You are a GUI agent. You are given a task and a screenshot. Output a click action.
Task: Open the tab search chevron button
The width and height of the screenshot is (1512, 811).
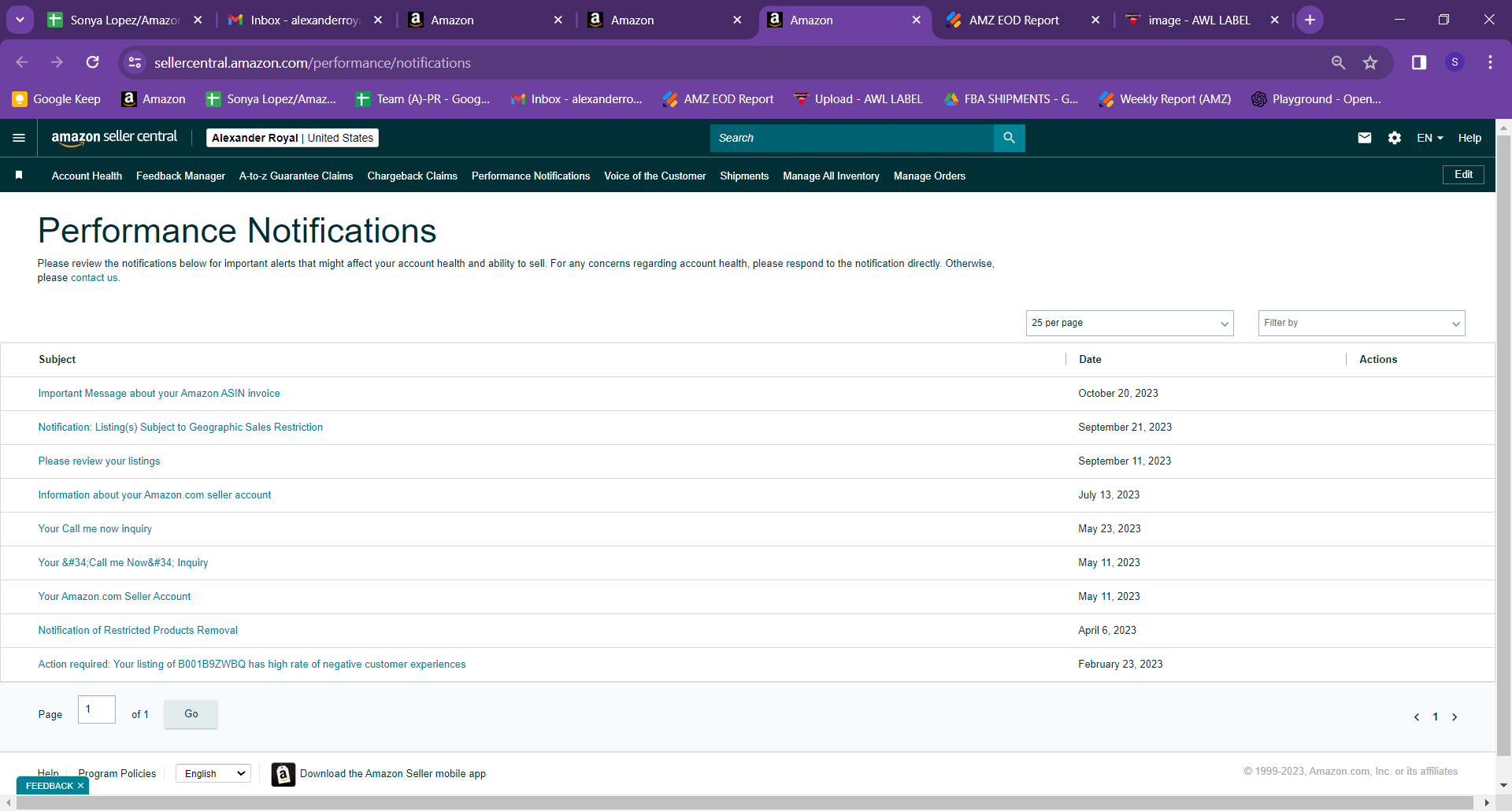tap(20, 20)
